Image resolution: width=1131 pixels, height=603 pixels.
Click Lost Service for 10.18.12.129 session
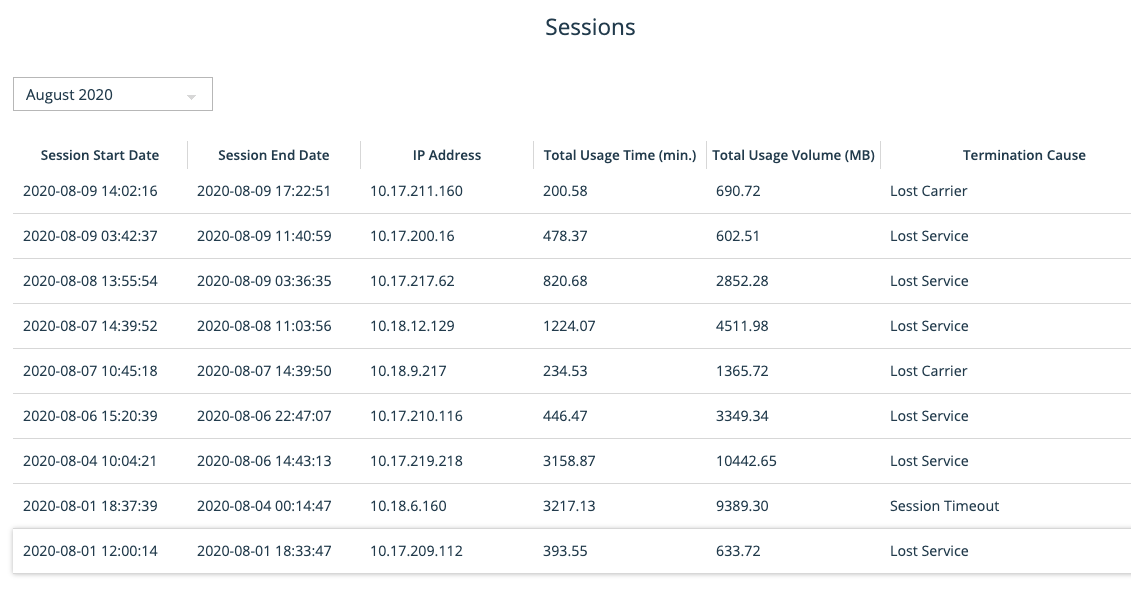[x=929, y=326]
